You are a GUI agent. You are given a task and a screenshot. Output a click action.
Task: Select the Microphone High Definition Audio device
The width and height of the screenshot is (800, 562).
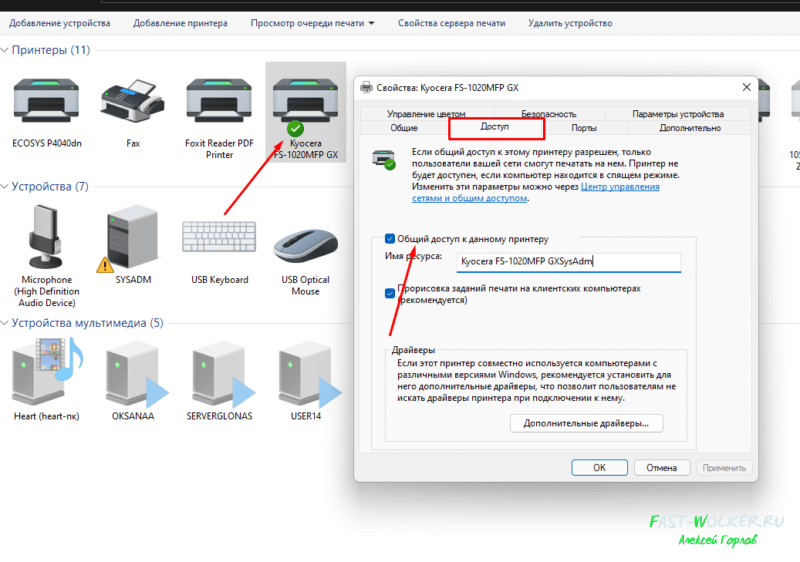point(46,237)
